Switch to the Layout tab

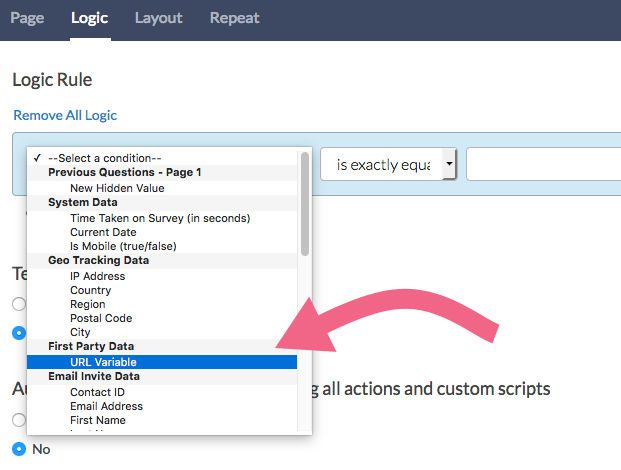pos(158,18)
